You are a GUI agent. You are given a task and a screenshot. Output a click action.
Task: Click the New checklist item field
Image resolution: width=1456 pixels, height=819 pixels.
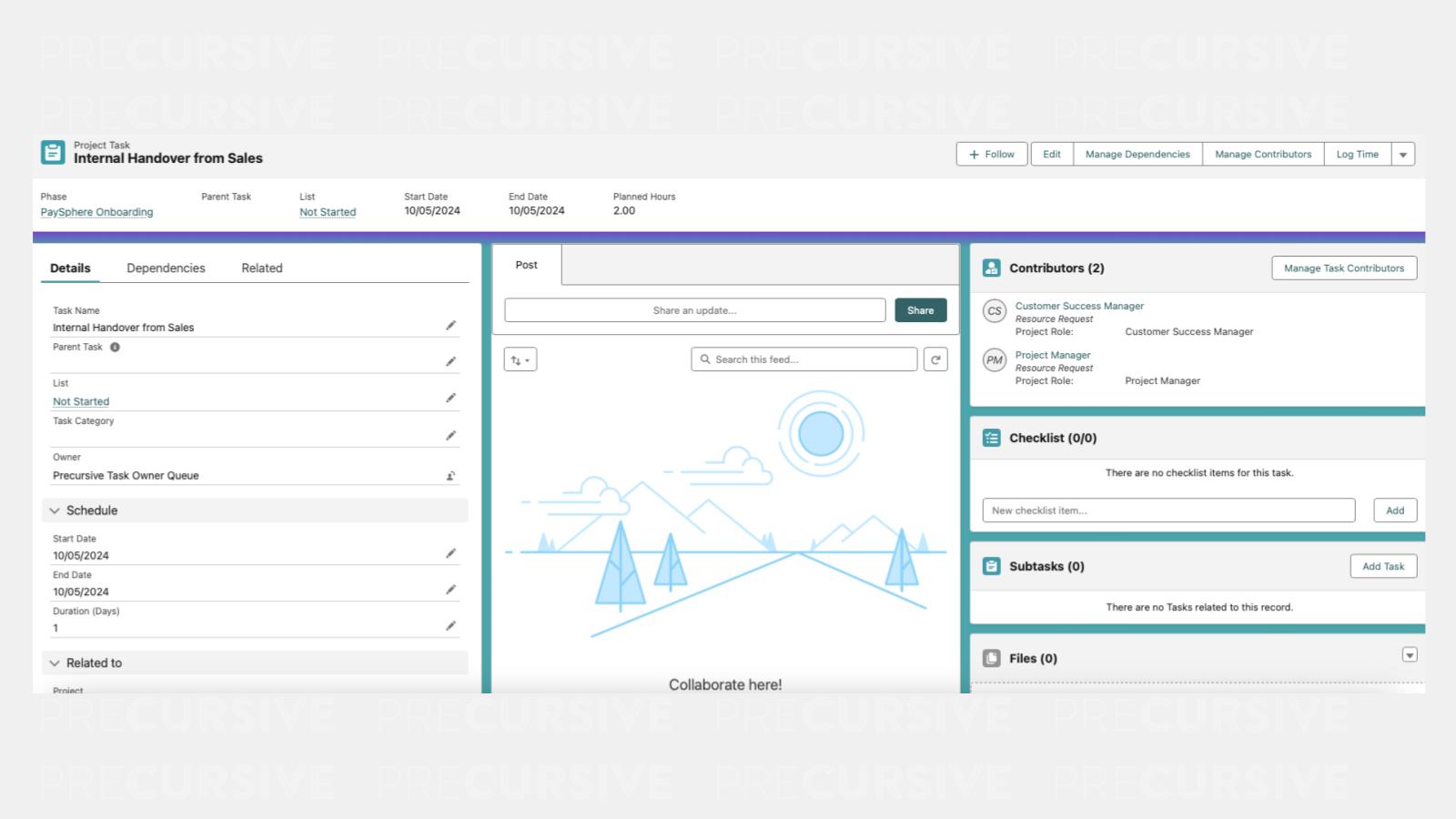pos(1168,511)
